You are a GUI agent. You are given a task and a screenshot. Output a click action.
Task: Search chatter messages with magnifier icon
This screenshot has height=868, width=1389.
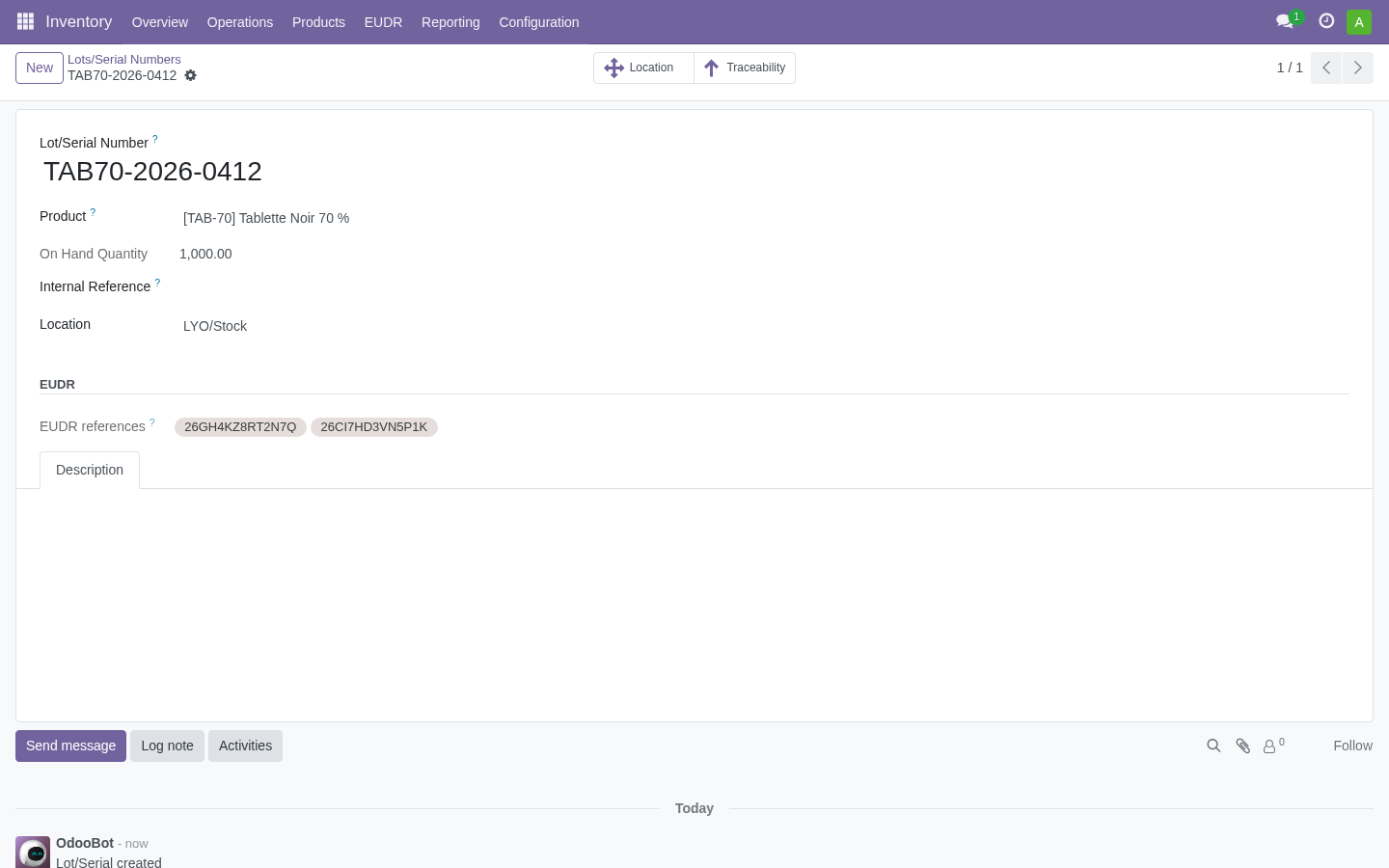click(x=1213, y=746)
